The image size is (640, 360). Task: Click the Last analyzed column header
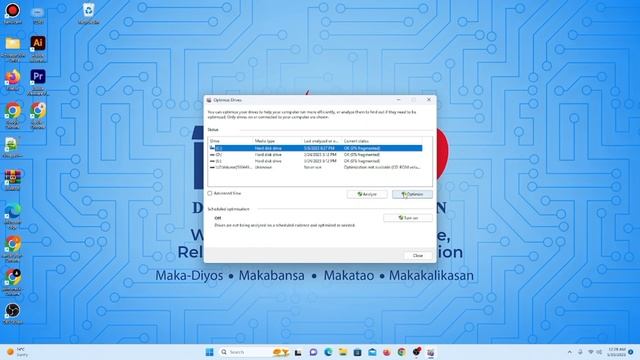coord(322,141)
